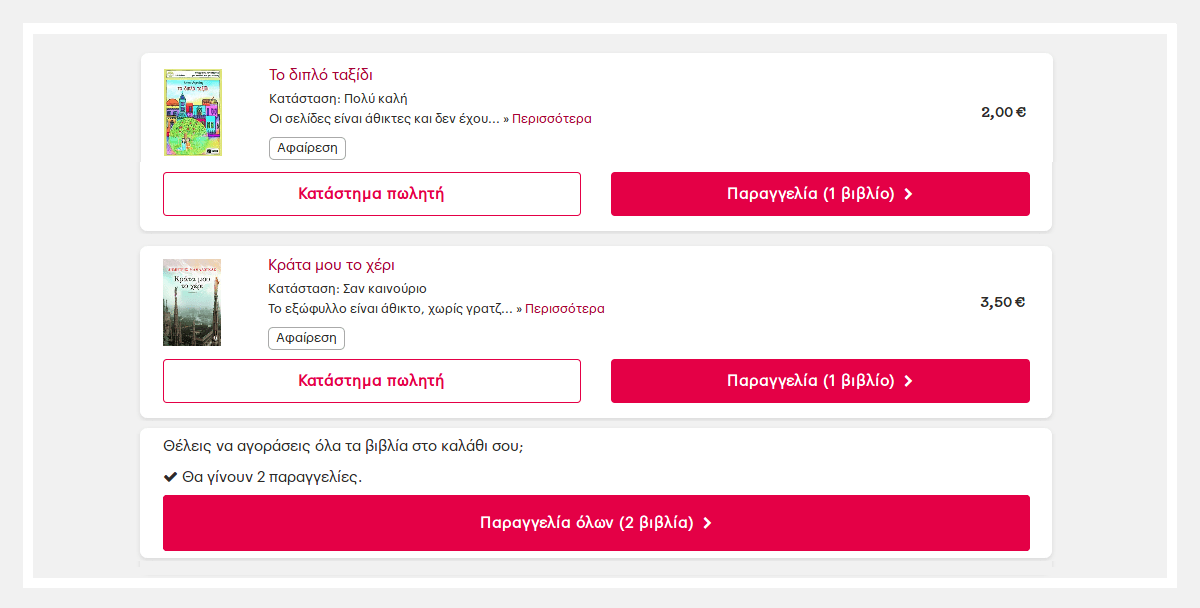The image size is (1200, 608).
Task: Click the Το διπλό ταξίδι title link
Action: point(321,75)
